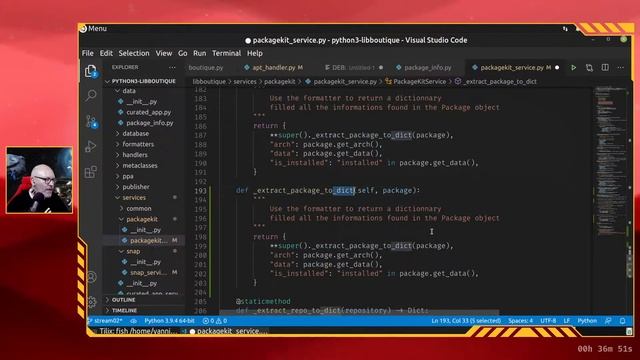Screen dimensions: 640x360
Task: Switch to the Tilix: fish taskbar window
Action: (137, 331)
